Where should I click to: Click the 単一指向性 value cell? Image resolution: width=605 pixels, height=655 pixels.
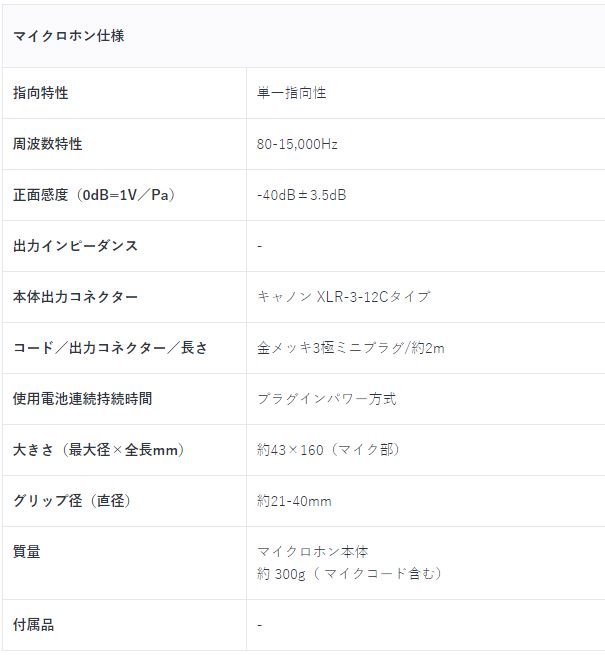point(291,93)
